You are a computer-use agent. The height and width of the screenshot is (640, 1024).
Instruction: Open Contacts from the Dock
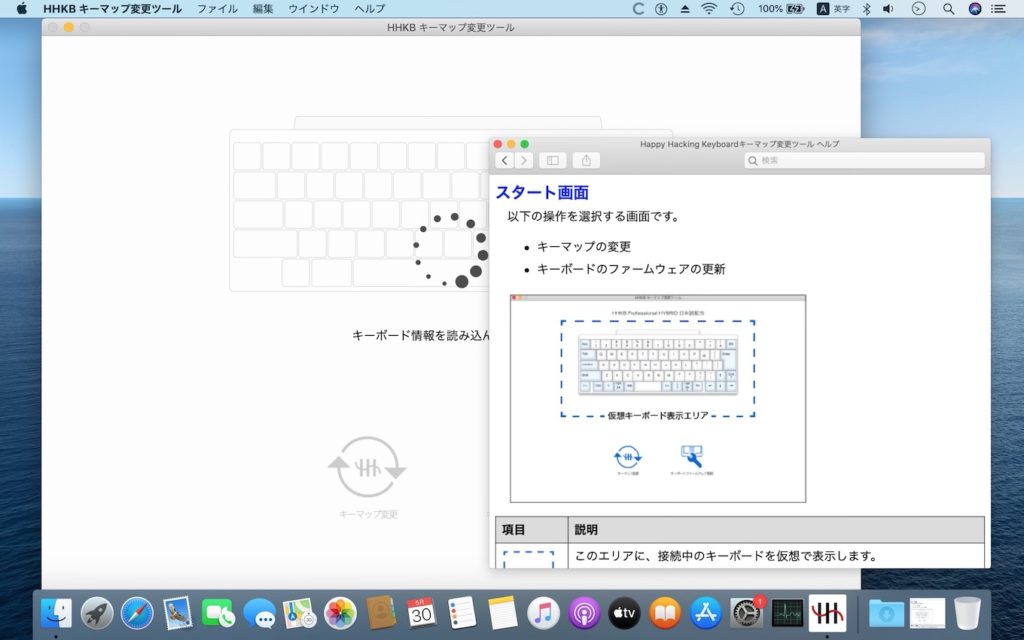coord(381,613)
